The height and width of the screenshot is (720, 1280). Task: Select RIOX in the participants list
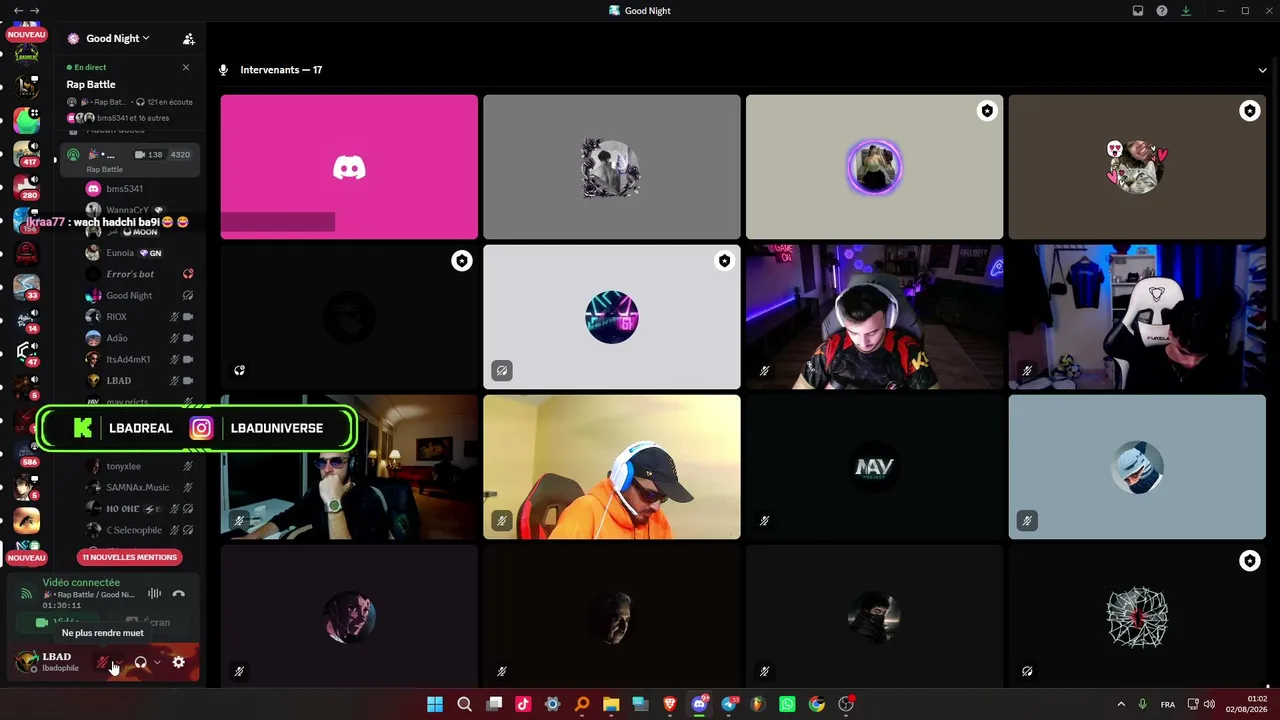coord(116,317)
